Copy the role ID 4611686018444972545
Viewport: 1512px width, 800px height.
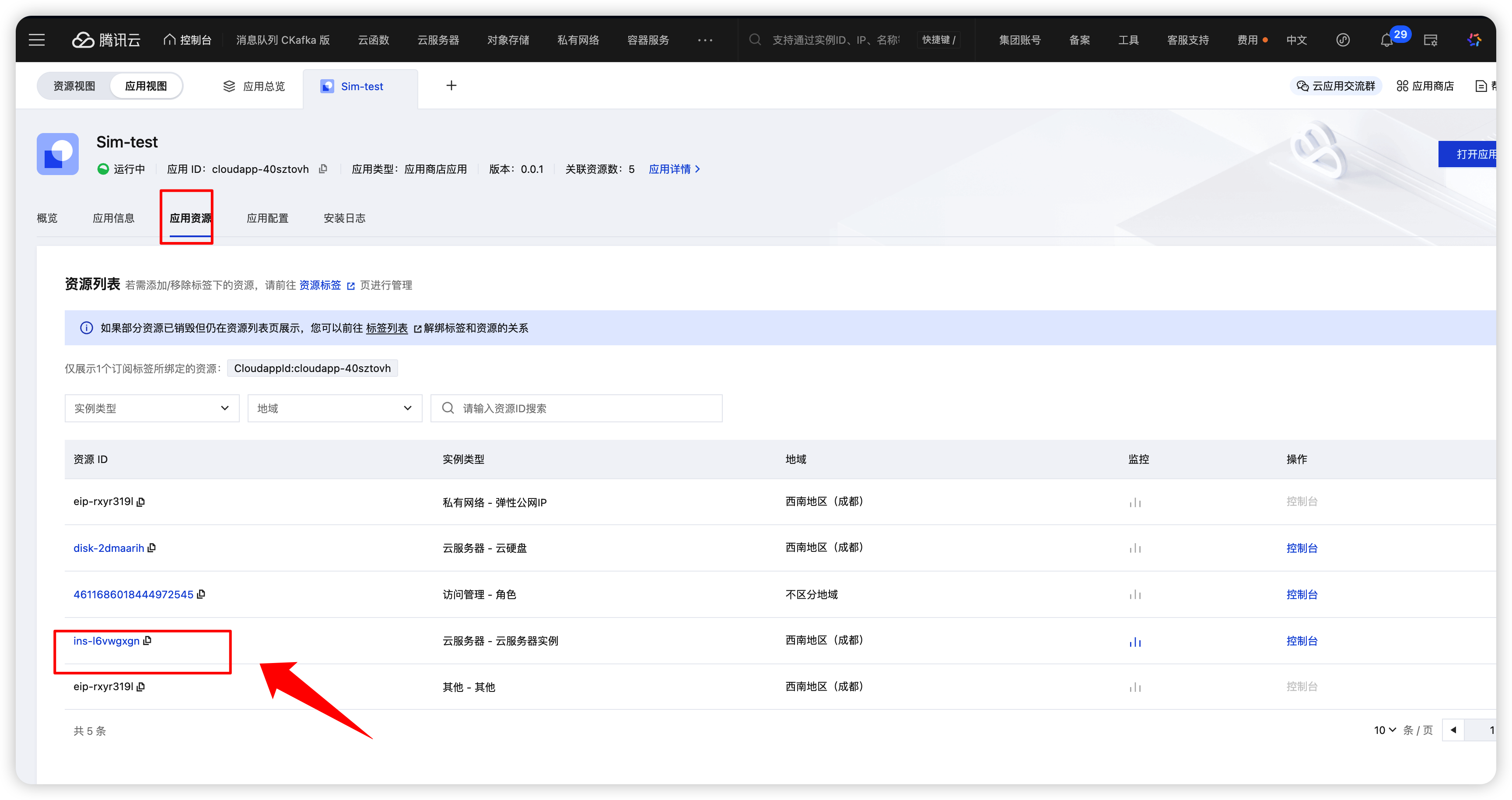coord(201,594)
